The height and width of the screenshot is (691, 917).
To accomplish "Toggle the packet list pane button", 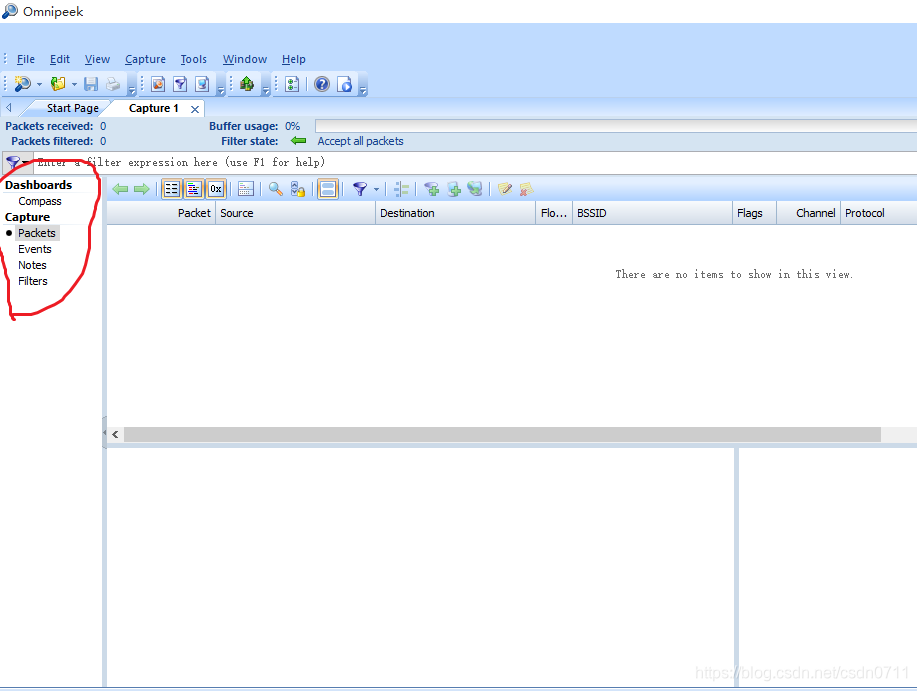I will click(x=171, y=189).
